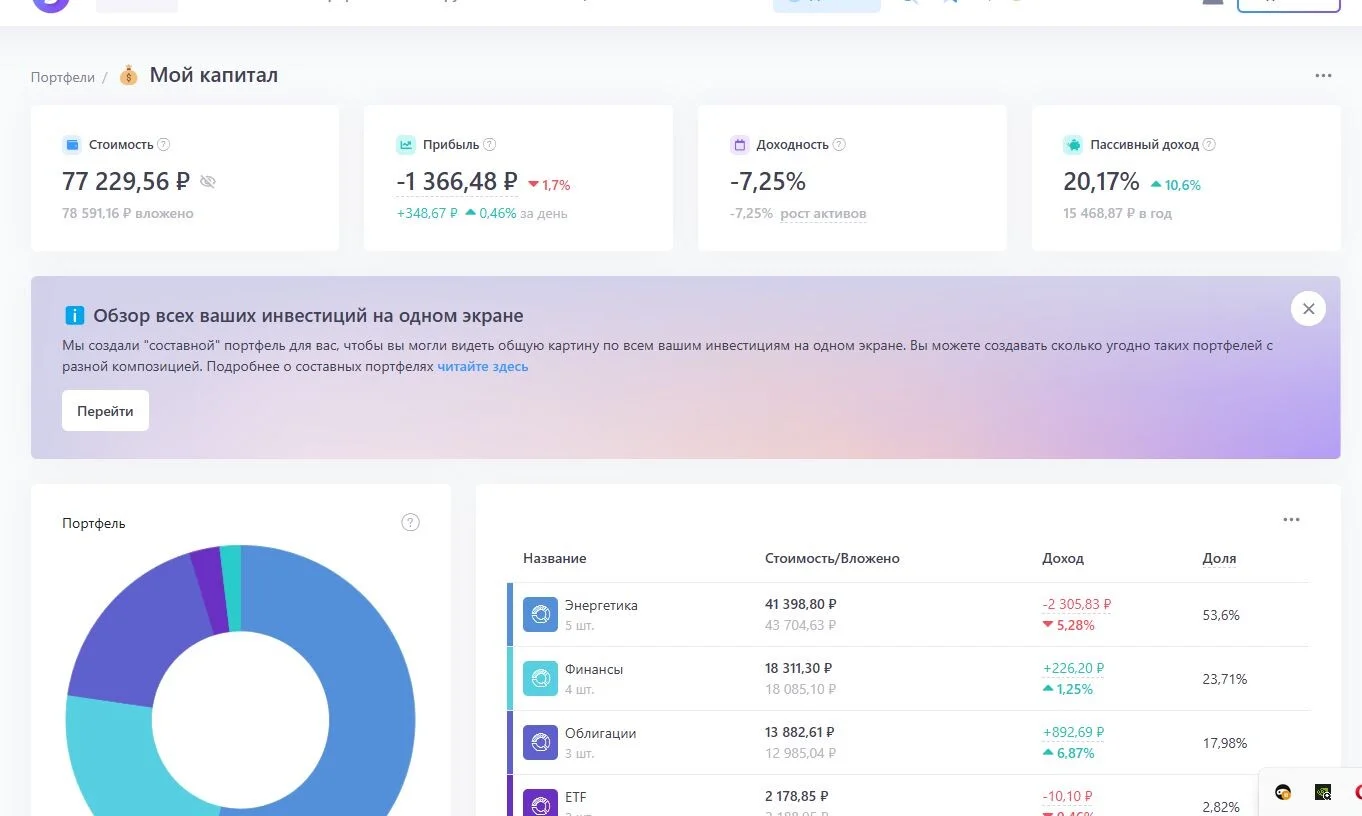Toggle the crossed-eye icon to hide portfolio value
The width and height of the screenshot is (1362, 816).
pos(208,181)
